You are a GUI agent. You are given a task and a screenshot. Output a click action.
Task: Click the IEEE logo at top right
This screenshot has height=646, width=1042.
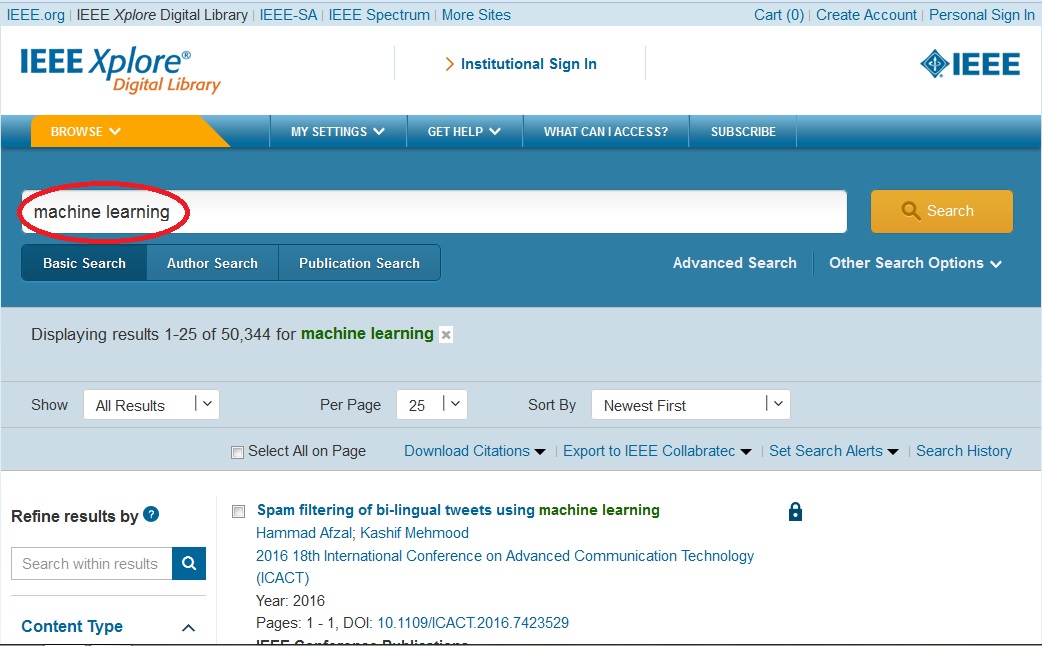click(970, 64)
